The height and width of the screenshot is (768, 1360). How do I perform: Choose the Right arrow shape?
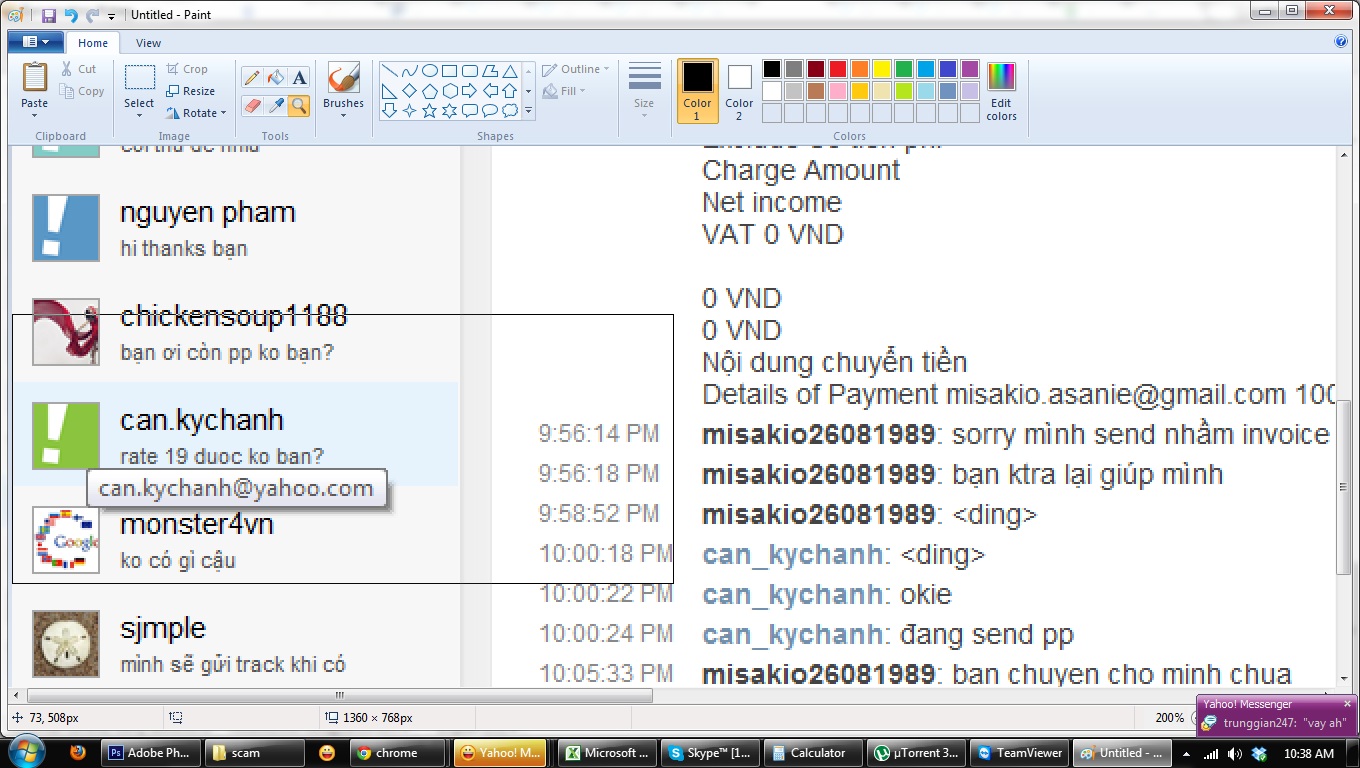[470, 91]
